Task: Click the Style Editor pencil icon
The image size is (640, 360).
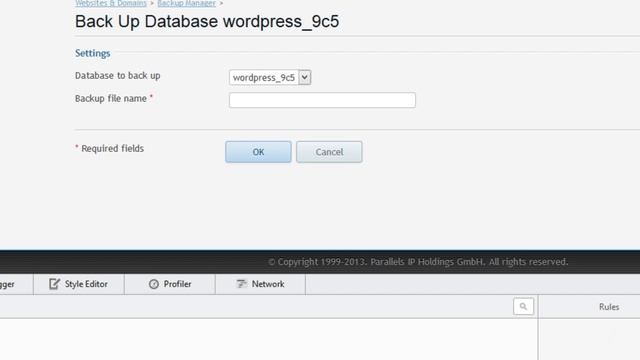Action: point(54,284)
